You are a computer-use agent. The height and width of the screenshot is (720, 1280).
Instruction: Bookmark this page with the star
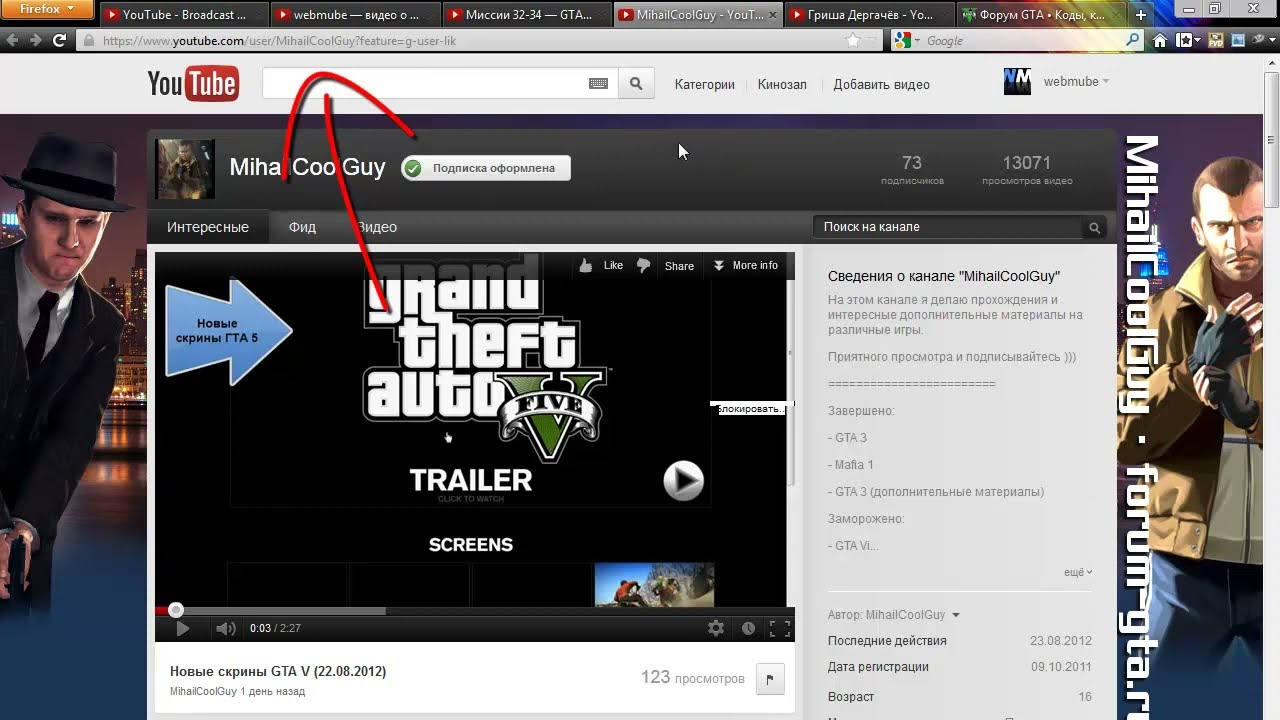pos(852,41)
